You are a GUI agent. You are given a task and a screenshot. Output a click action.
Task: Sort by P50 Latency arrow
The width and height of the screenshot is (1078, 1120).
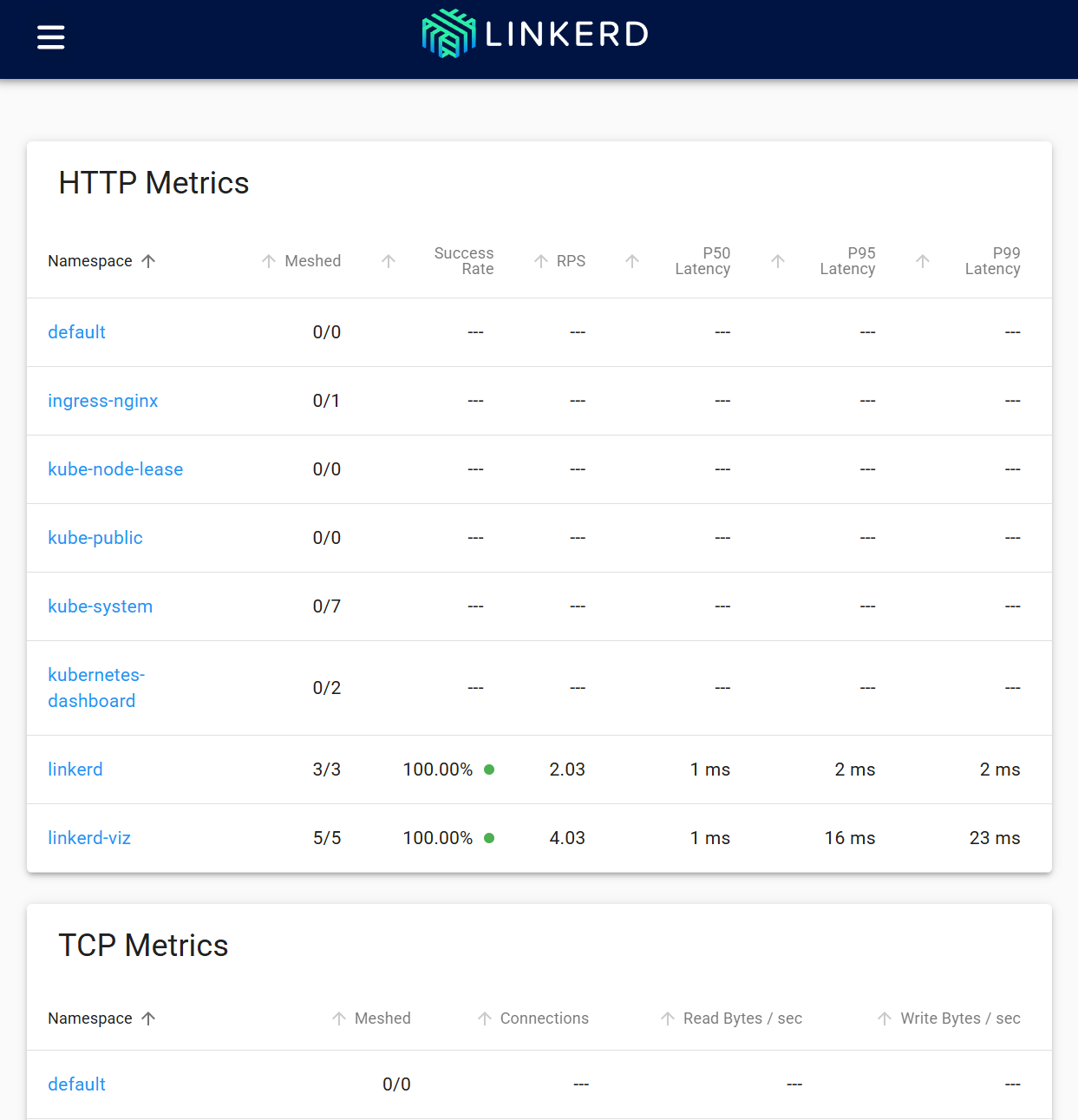pyautogui.click(x=632, y=261)
